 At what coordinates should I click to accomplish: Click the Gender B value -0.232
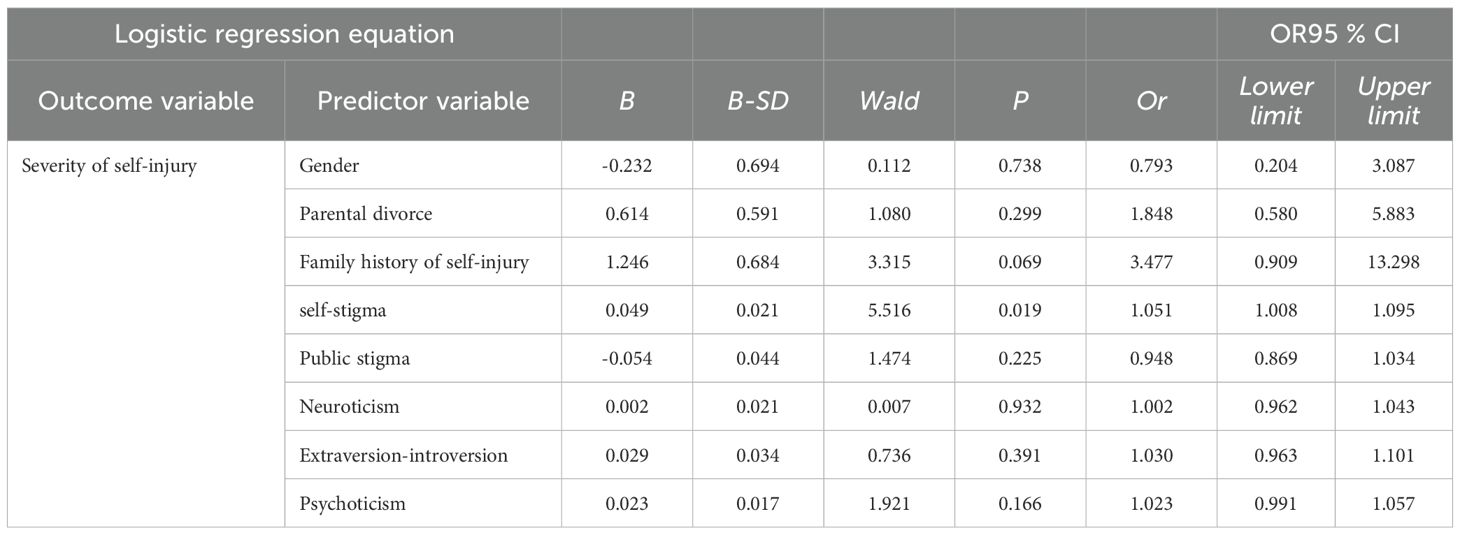click(x=627, y=166)
